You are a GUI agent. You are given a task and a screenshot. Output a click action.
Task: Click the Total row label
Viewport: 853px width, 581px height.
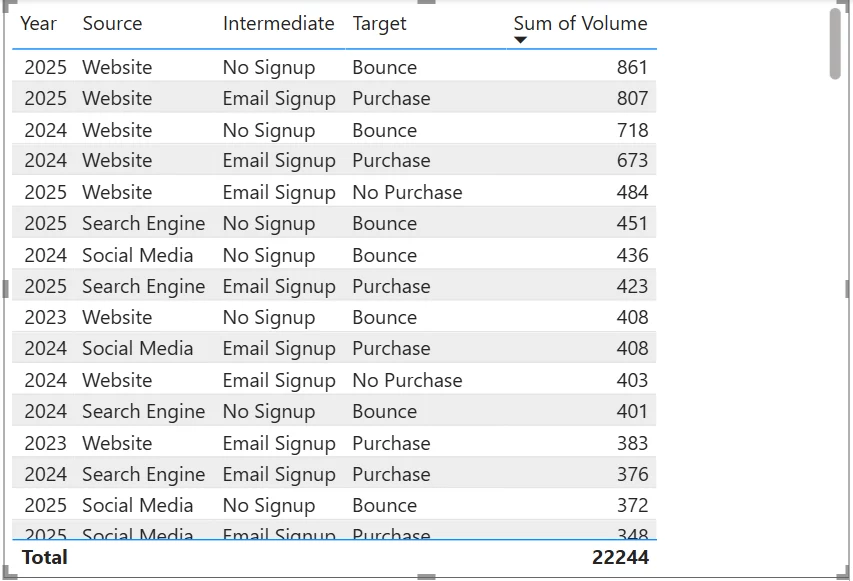(45, 558)
